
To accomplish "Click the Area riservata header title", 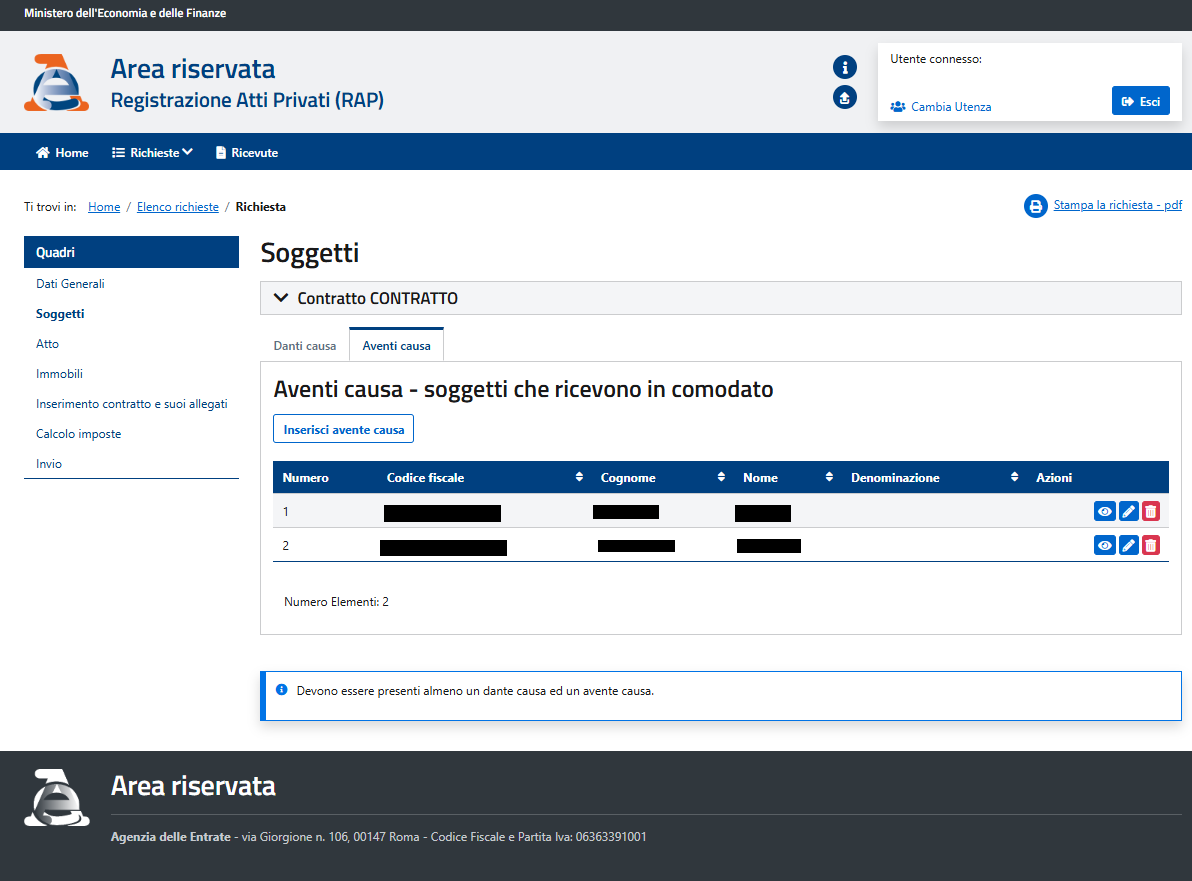I will point(193,68).
